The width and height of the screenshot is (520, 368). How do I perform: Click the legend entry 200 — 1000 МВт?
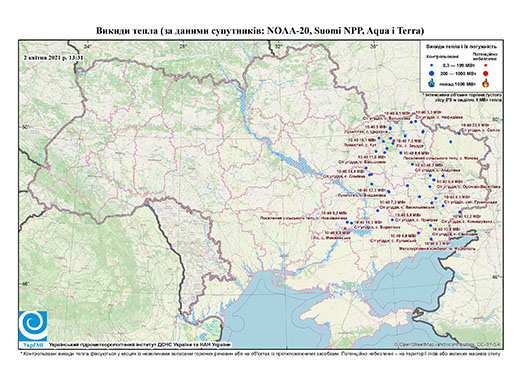pyautogui.click(x=459, y=73)
